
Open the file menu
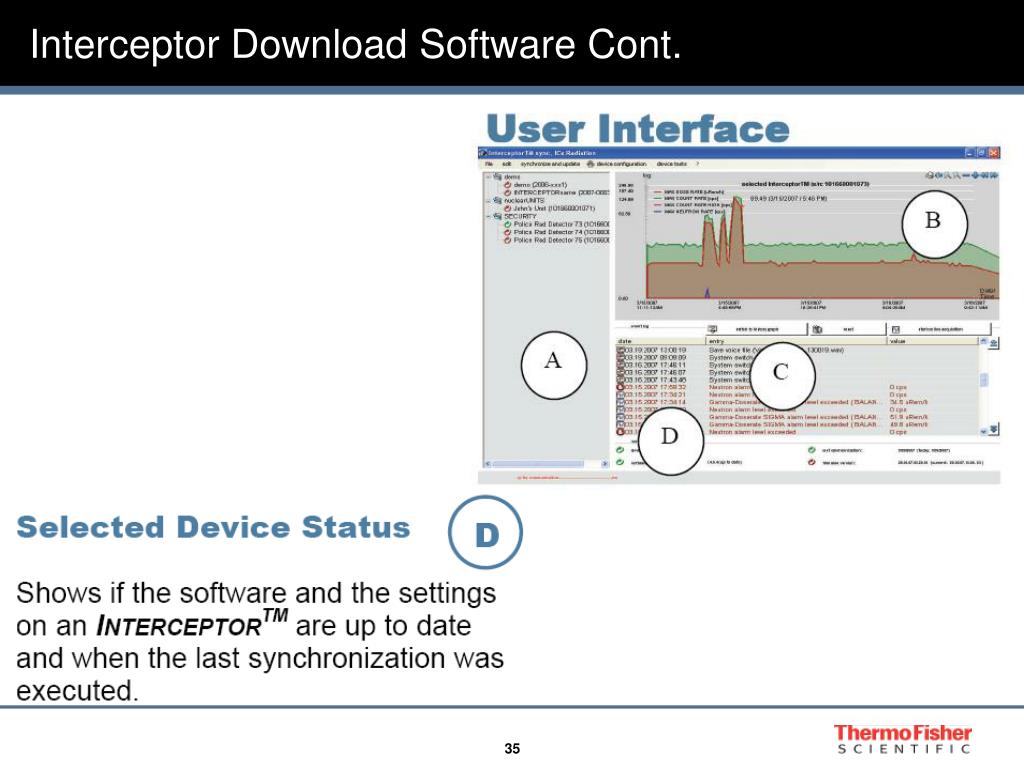[489, 164]
